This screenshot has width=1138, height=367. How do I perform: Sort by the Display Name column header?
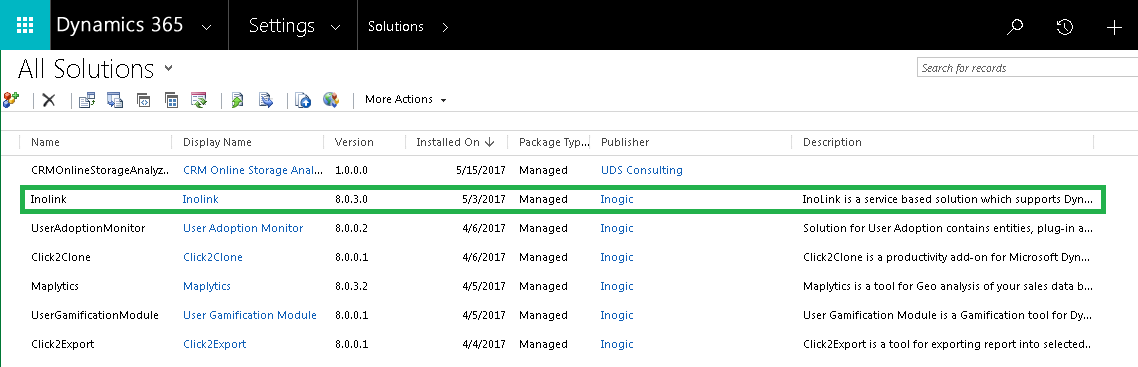pos(217,142)
